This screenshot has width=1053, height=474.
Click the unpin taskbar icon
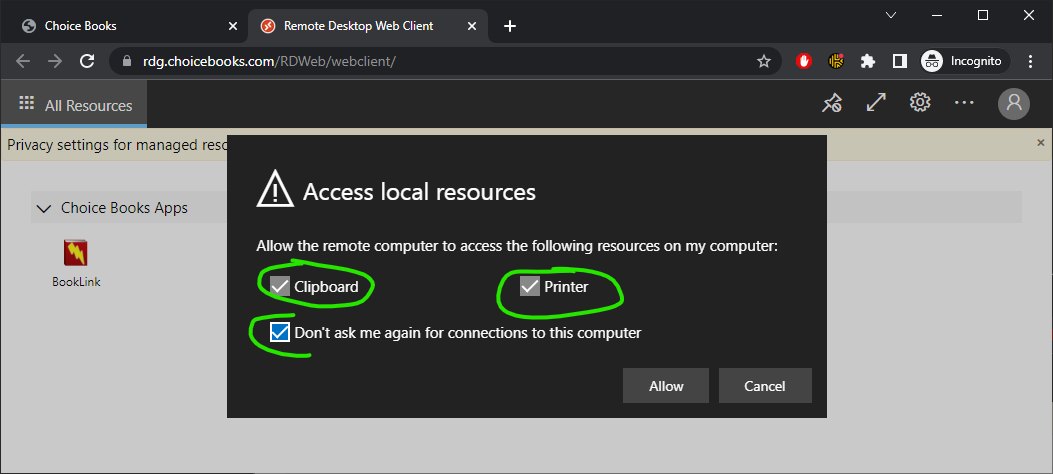[x=832, y=103]
